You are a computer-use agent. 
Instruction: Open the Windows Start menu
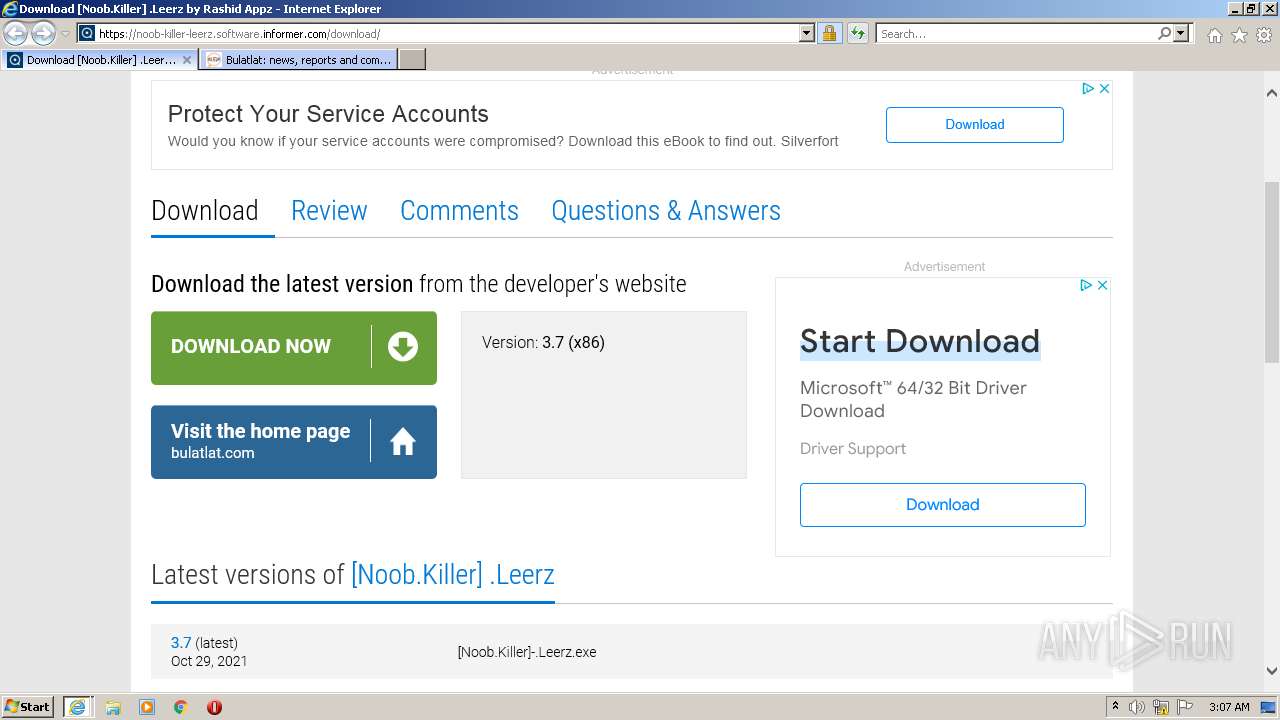click(x=28, y=706)
